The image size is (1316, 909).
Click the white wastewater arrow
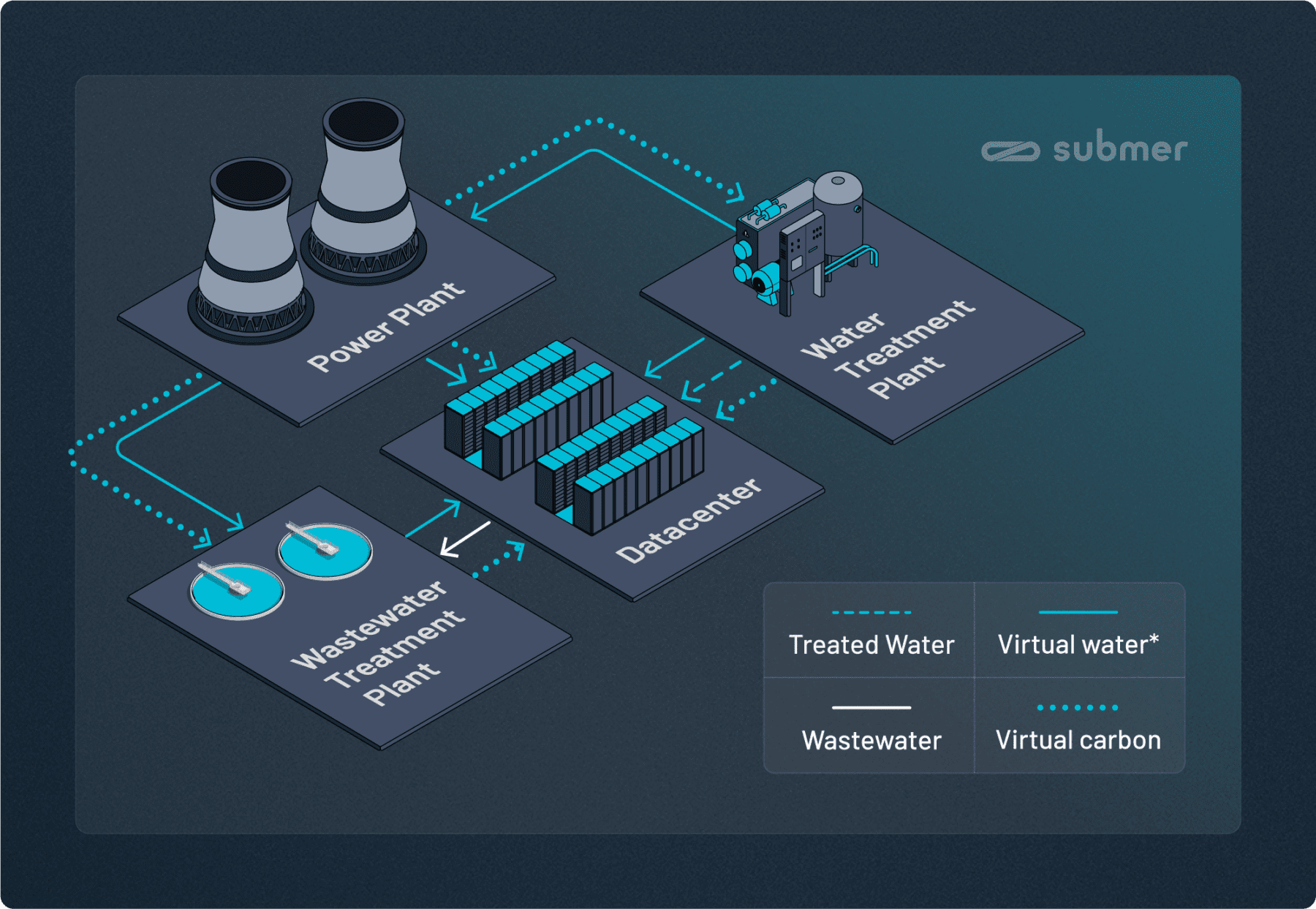465,540
